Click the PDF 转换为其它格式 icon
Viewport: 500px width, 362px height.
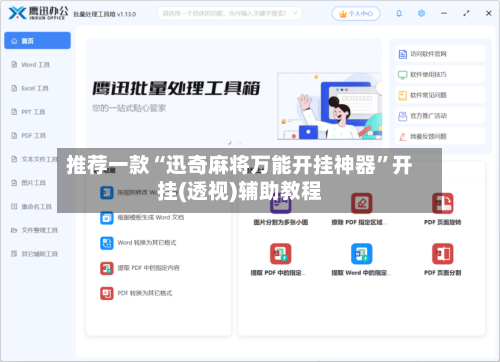point(107,294)
